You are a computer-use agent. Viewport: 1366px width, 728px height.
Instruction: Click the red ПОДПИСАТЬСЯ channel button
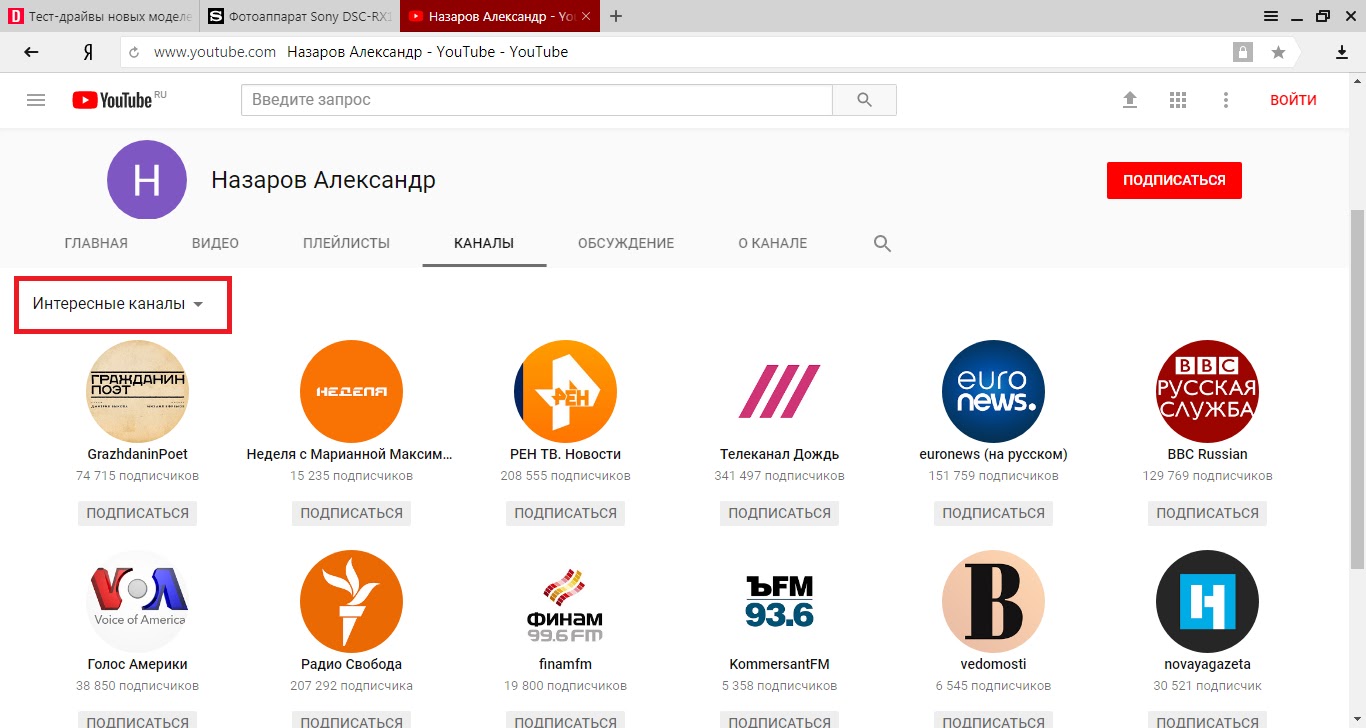point(1174,181)
